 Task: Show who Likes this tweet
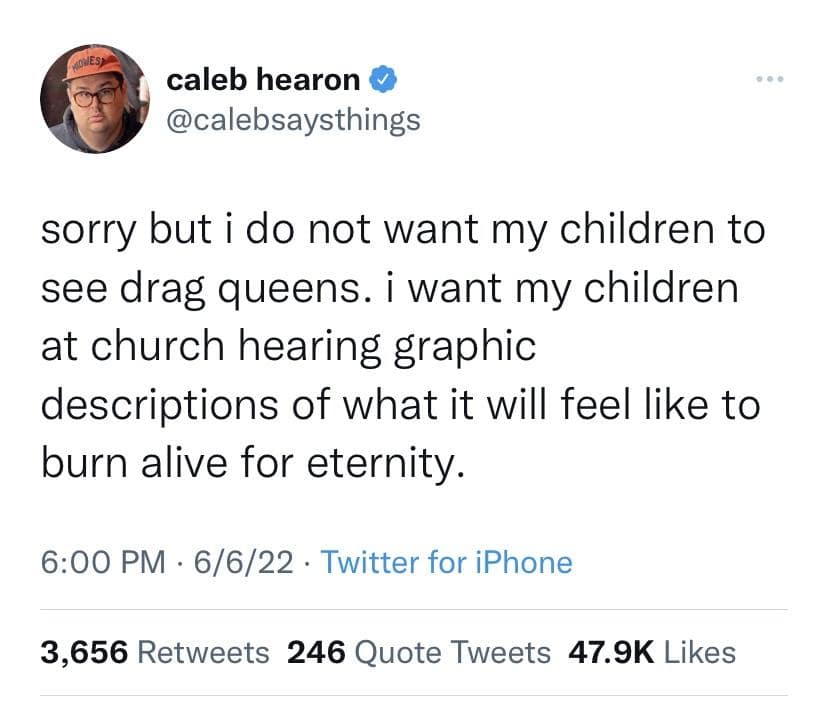700,653
